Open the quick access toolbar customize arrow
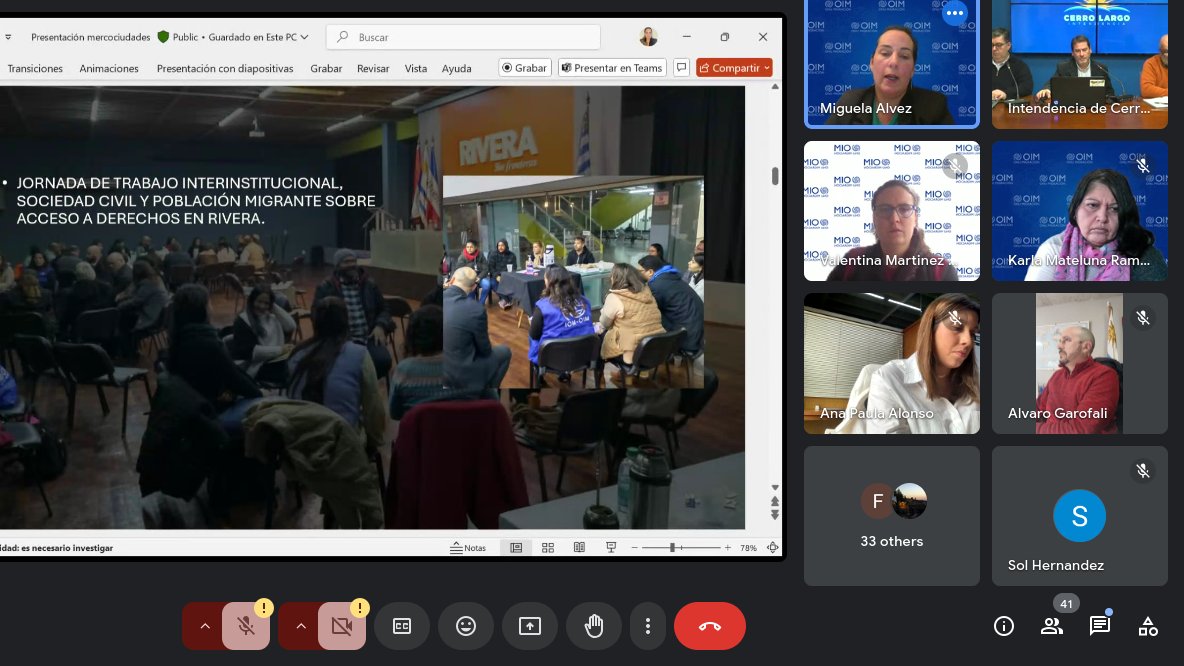The height and width of the screenshot is (666, 1184). [x=8, y=37]
